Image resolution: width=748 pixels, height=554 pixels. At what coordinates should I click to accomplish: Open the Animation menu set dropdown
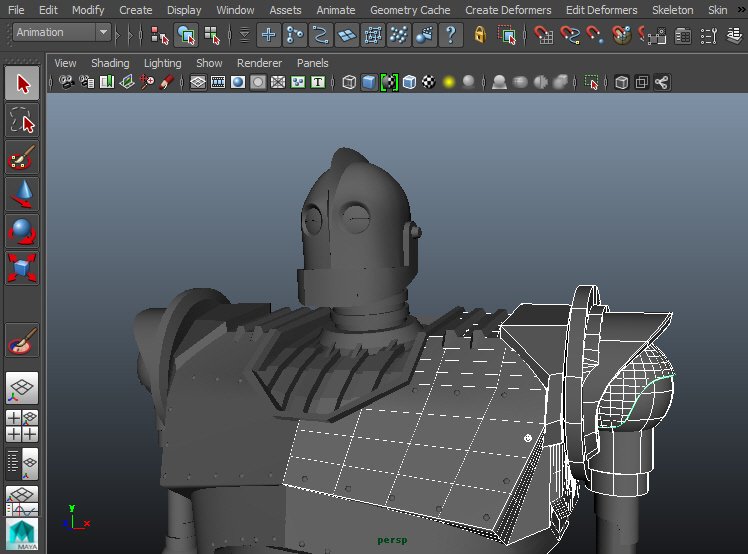[x=62, y=32]
